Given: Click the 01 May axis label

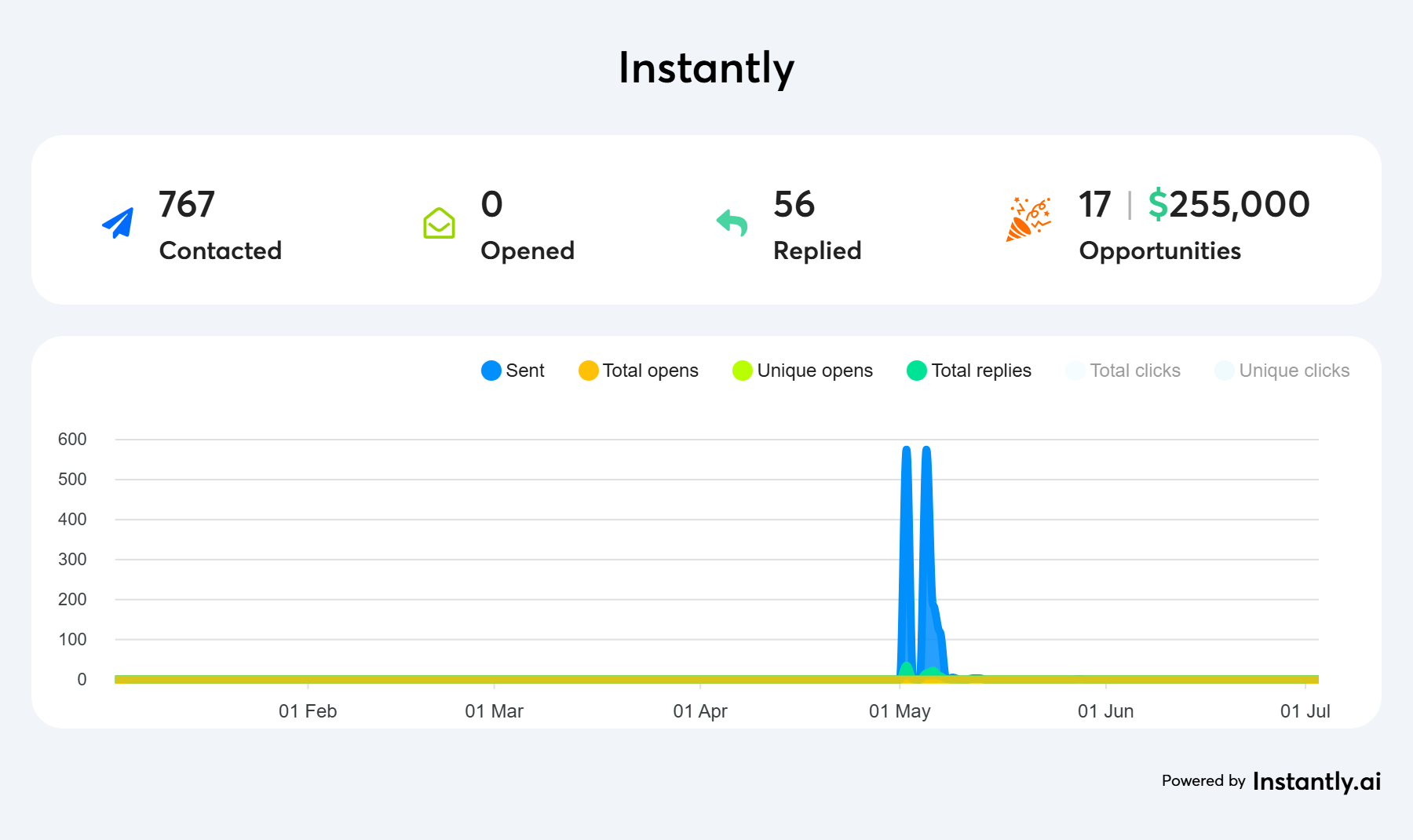Looking at the screenshot, I should (x=900, y=711).
